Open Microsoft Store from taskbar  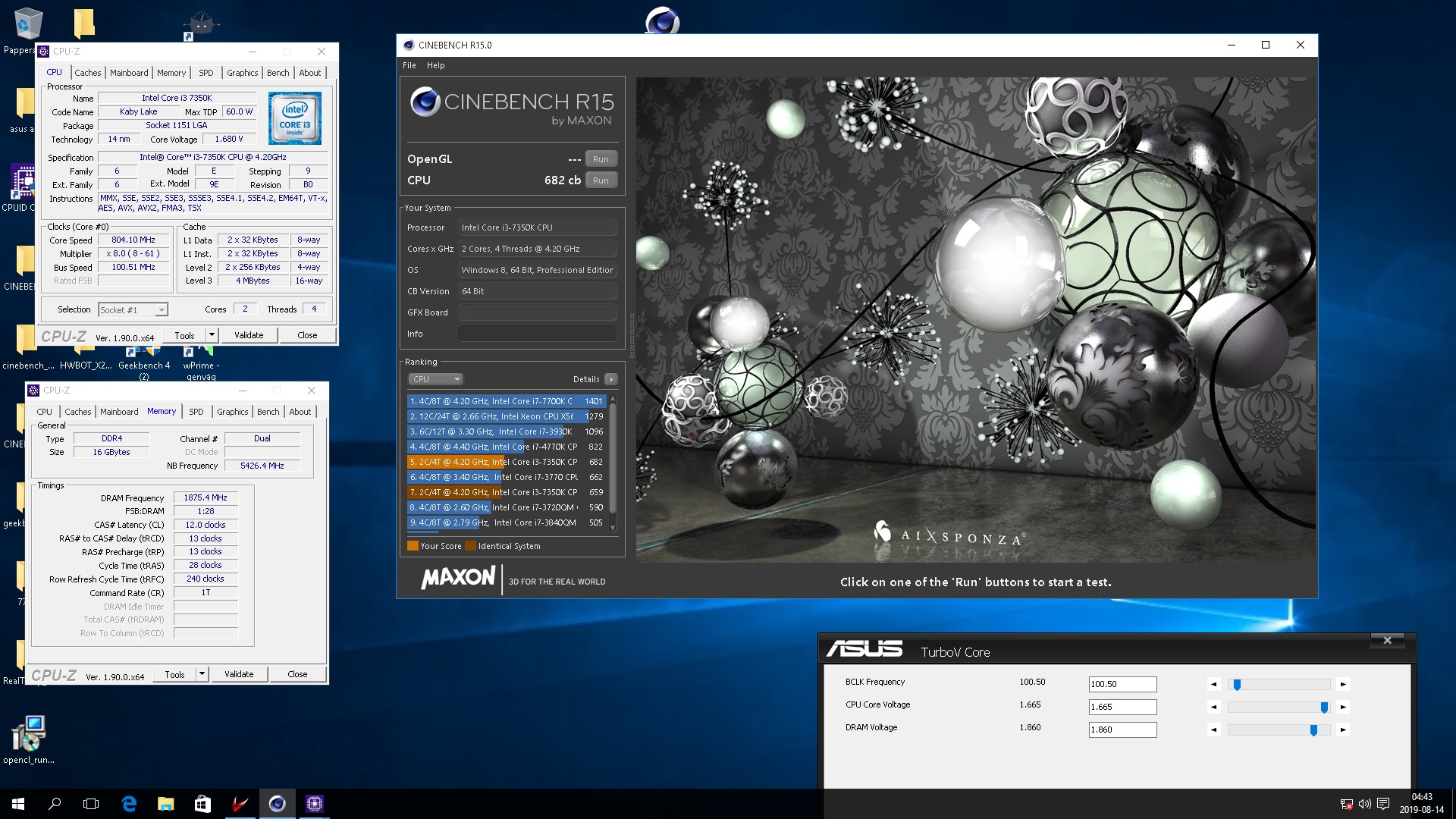click(x=202, y=804)
